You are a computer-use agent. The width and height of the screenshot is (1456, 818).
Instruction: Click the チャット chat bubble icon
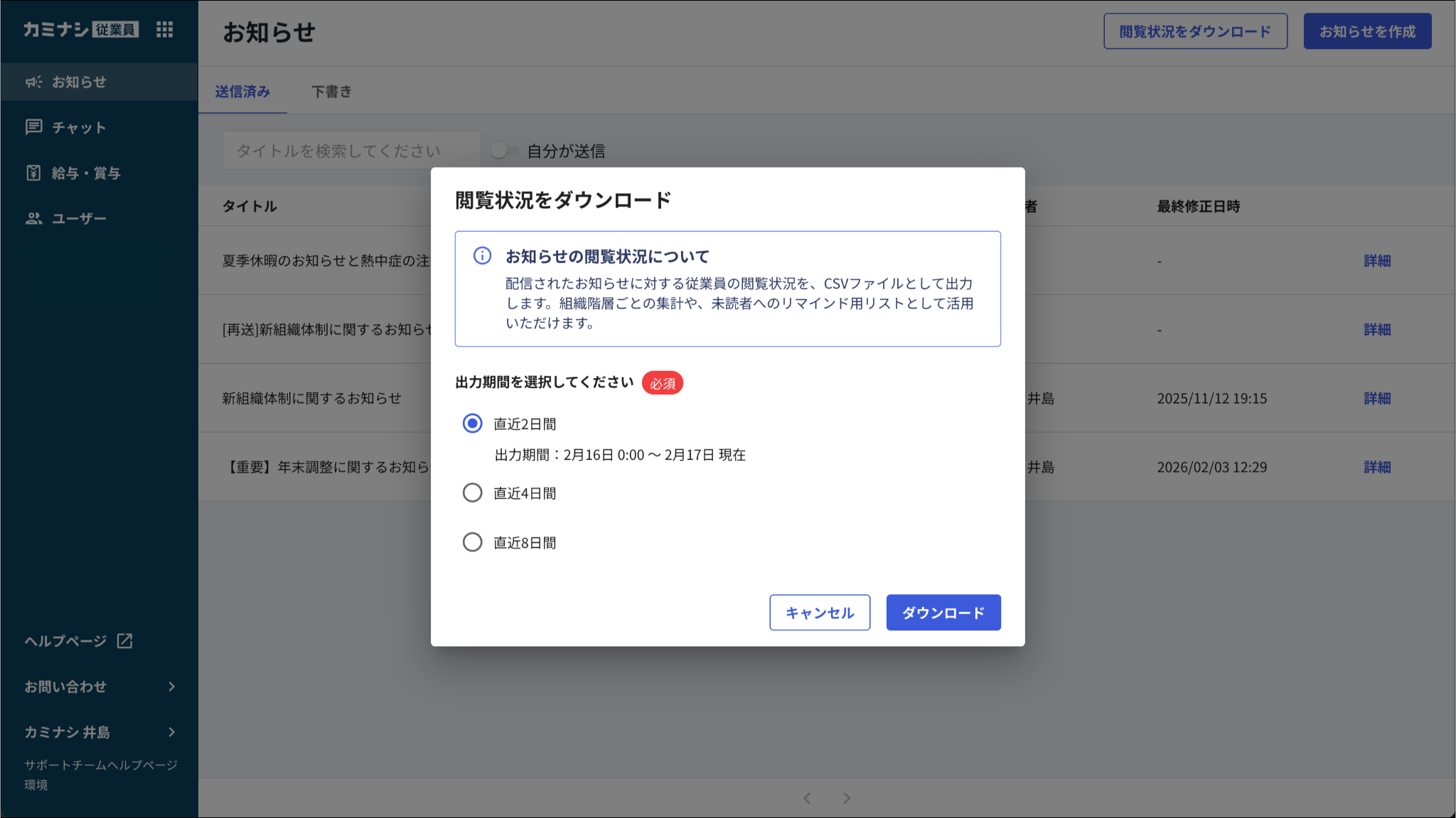(33, 127)
